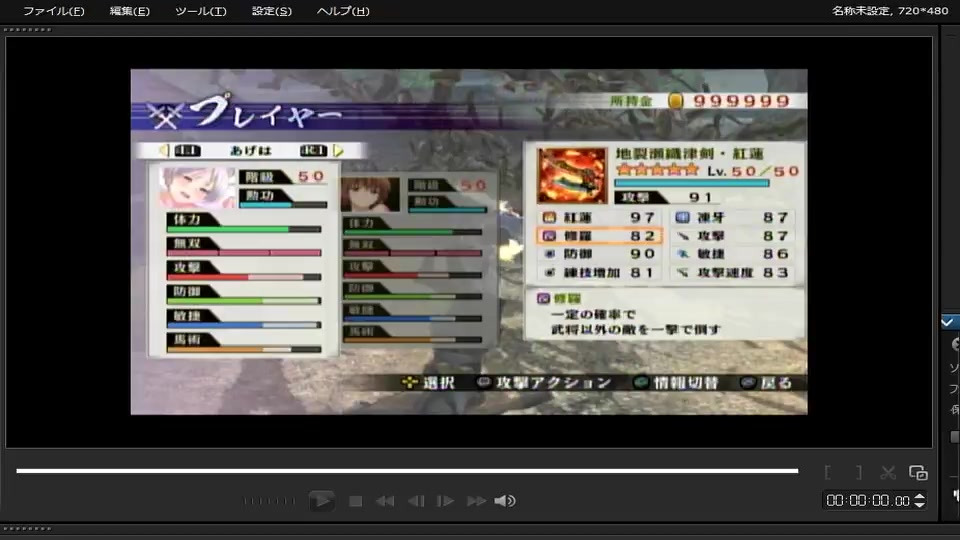This screenshot has height=540, width=960.
Task: Decrease timecode with the down stepper arrow
Action: (920, 504)
